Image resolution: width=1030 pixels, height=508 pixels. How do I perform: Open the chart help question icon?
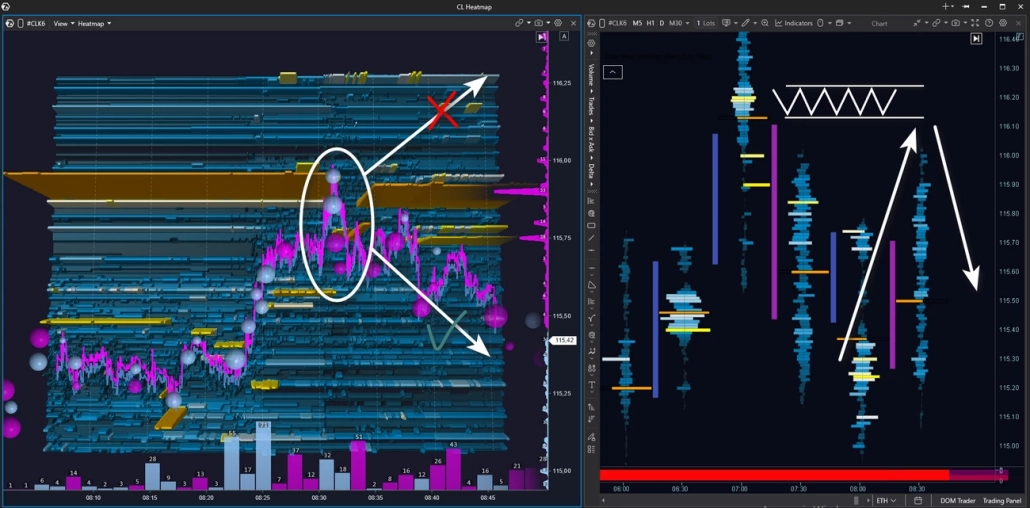989,23
